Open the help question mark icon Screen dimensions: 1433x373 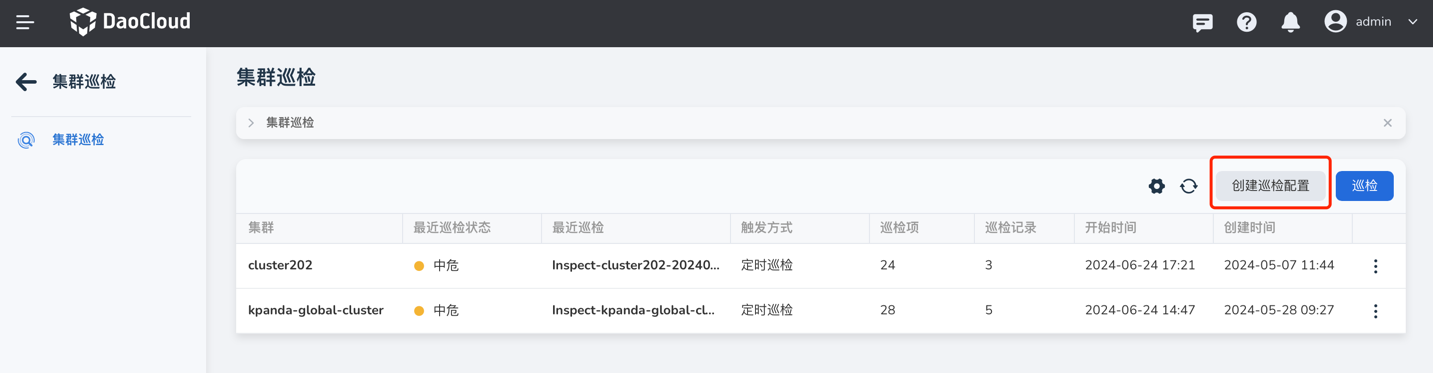coord(1247,22)
